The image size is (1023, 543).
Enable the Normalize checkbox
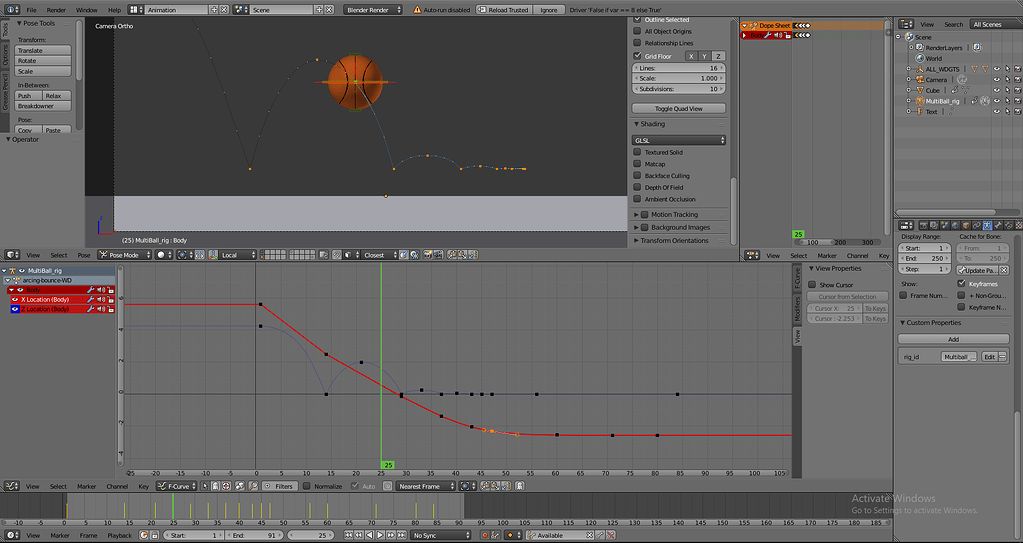pyautogui.click(x=307, y=486)
